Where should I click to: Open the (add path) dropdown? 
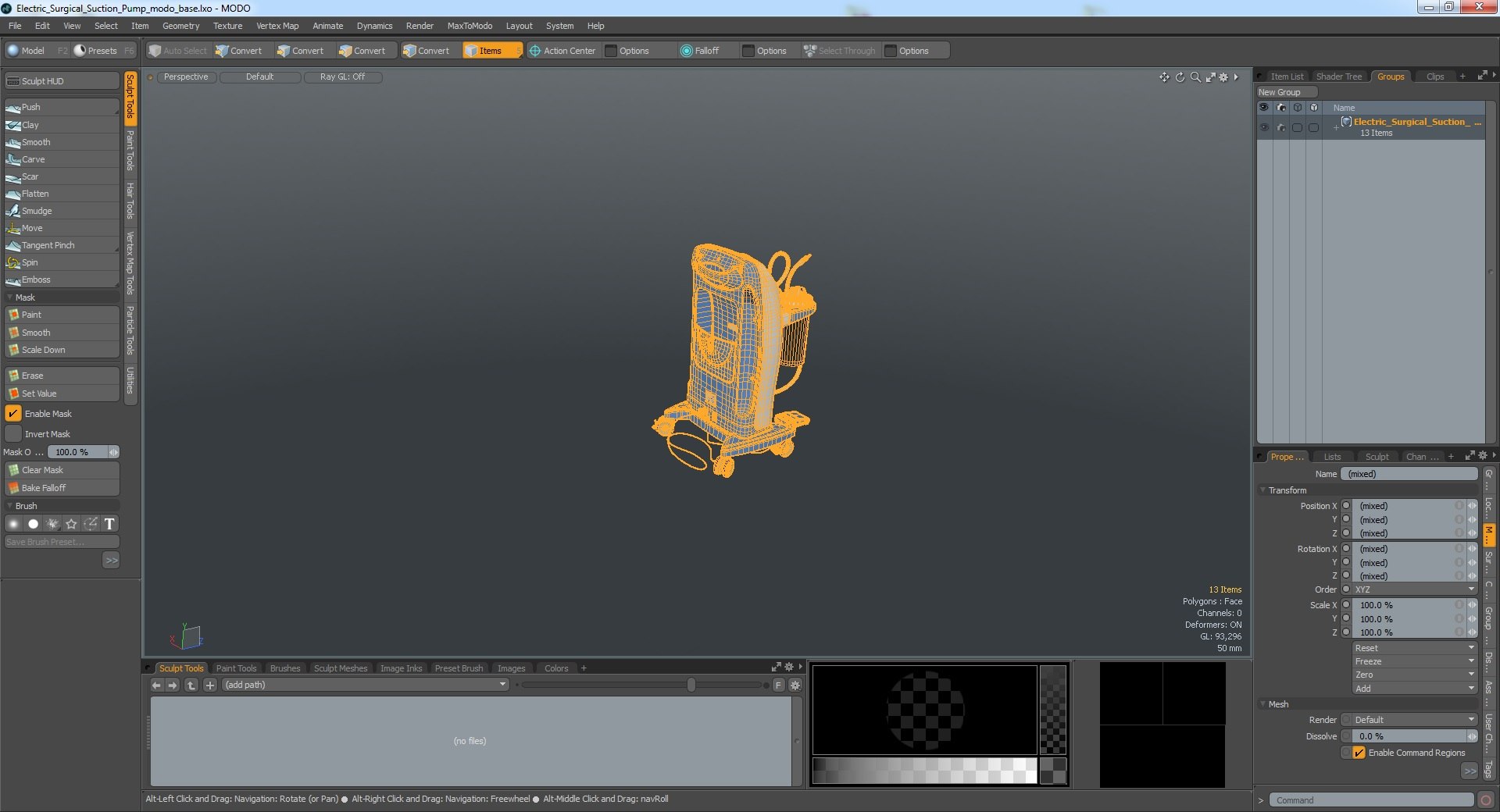[x=366, y=685]
